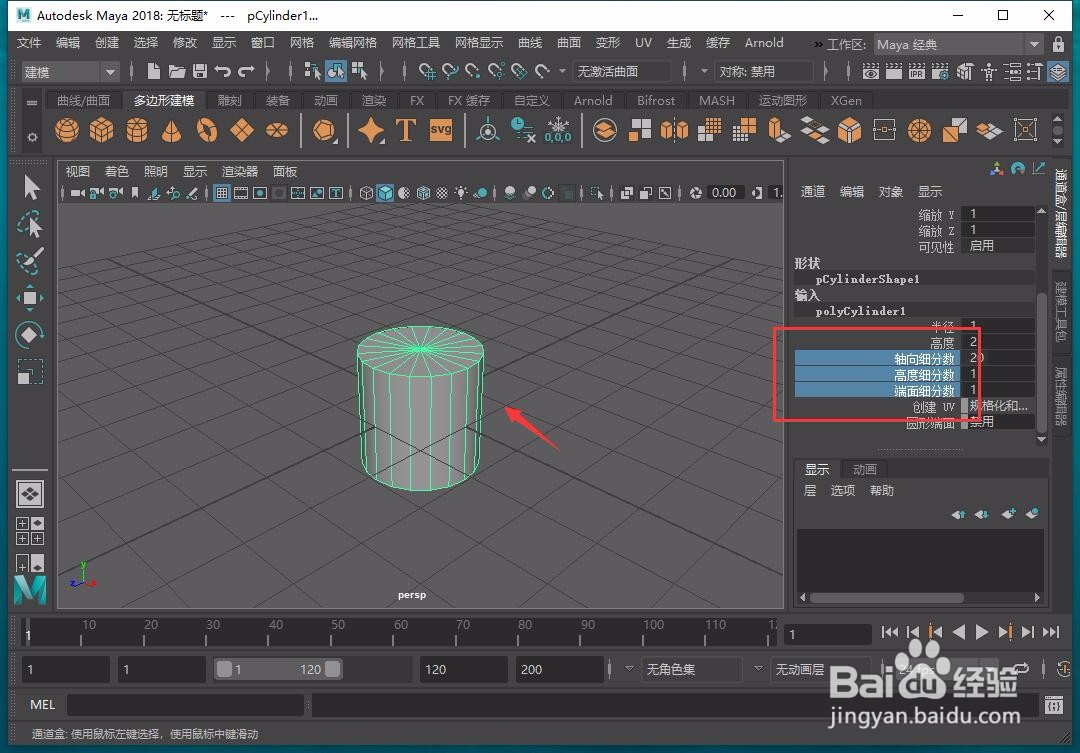
Task: Click the 选项 layer editor menu
Action: [842, 491]
